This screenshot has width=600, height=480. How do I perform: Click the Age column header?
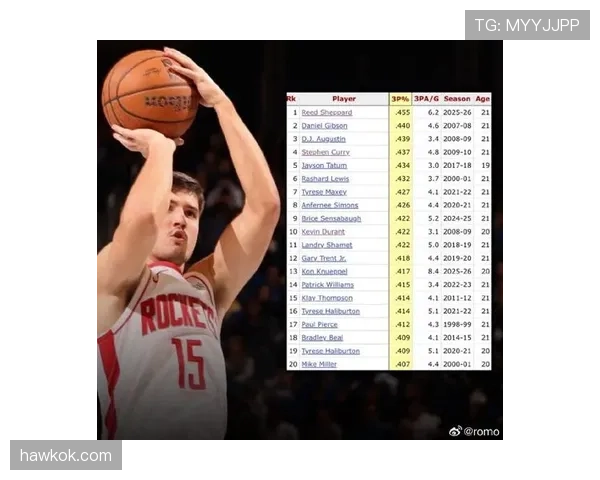(x=482, y=99)
